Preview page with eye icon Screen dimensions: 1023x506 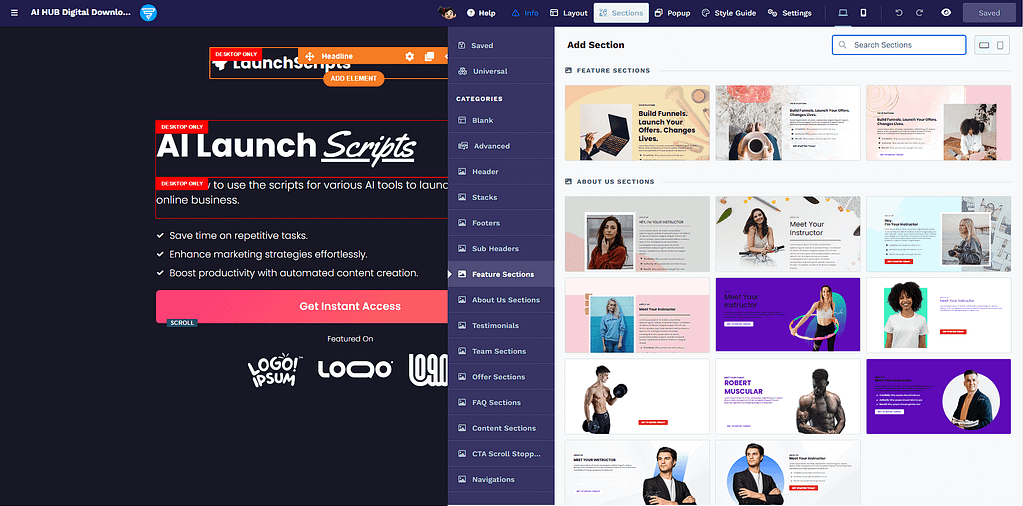946,13
